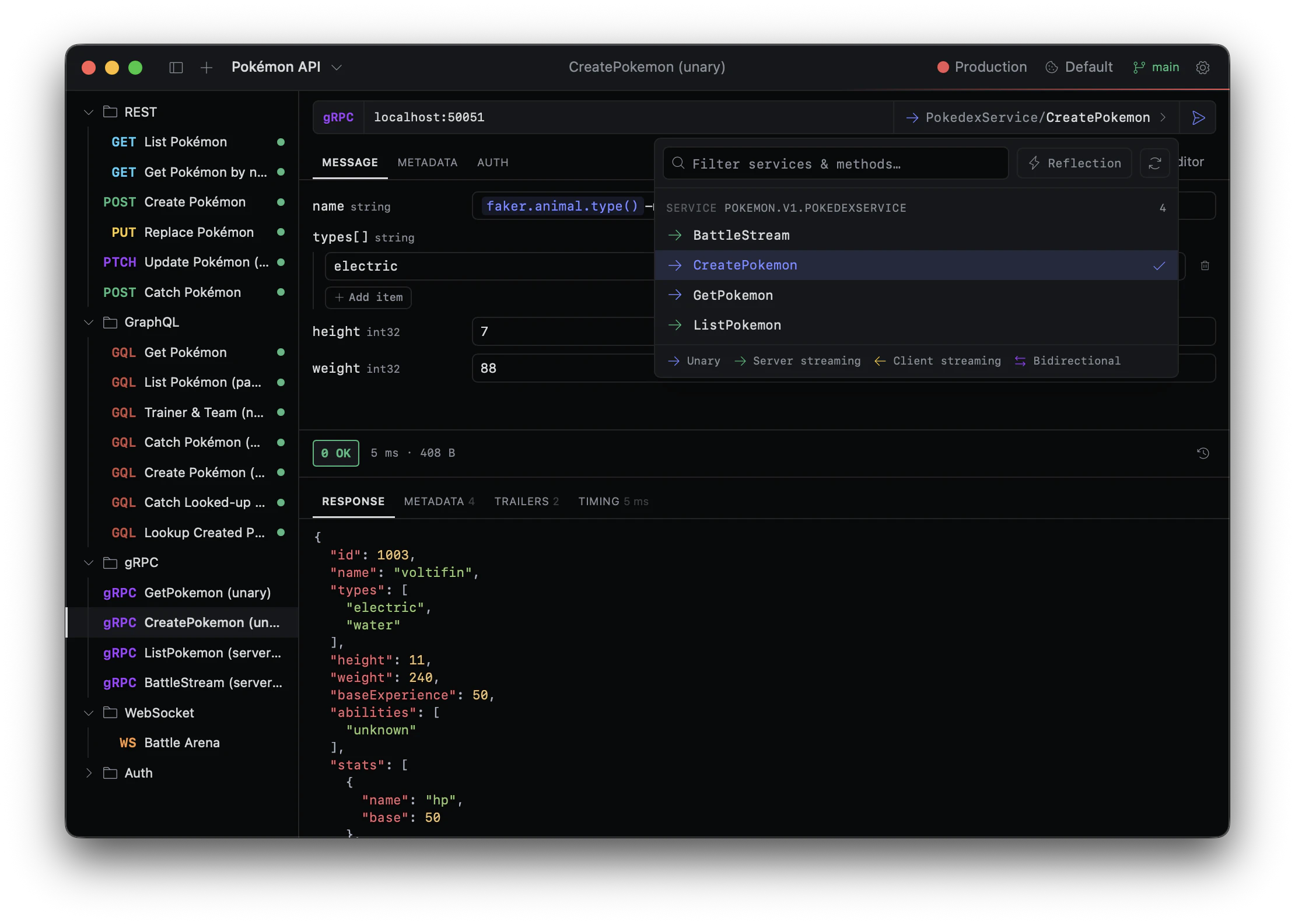Click the Filter services & methods field

pyautogui.click(x=836, y=163)
